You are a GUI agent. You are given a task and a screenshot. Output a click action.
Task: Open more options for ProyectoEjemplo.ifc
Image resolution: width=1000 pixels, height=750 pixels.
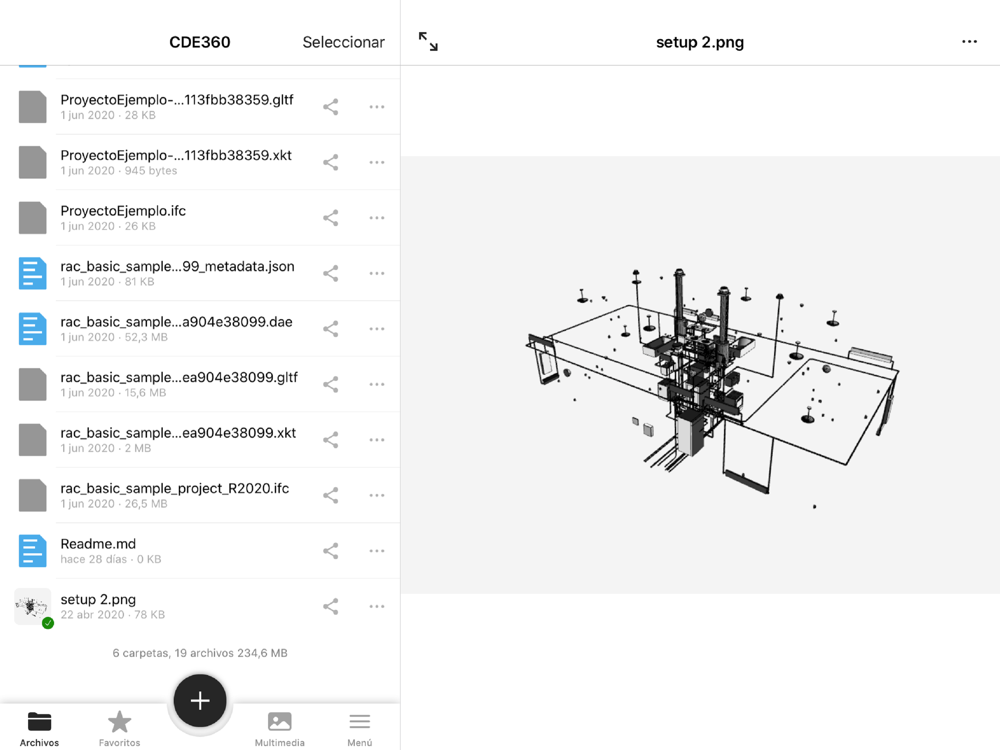(377, 217)
